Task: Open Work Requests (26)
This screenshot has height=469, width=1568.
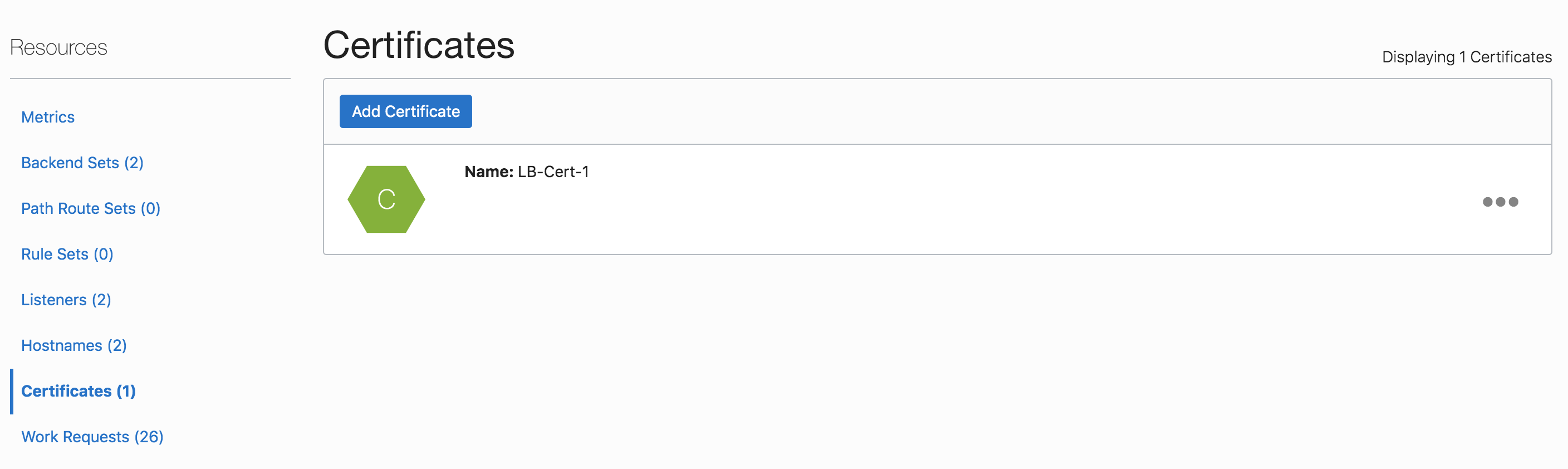Action: (x=92, y=437)
